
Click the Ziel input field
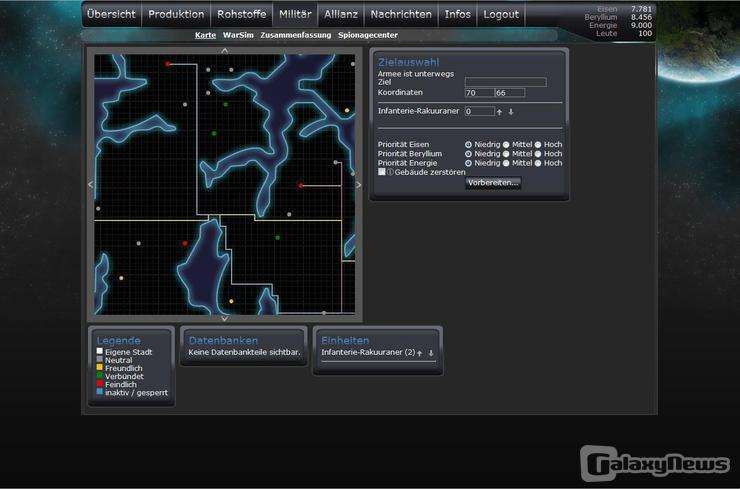point(506,82)
